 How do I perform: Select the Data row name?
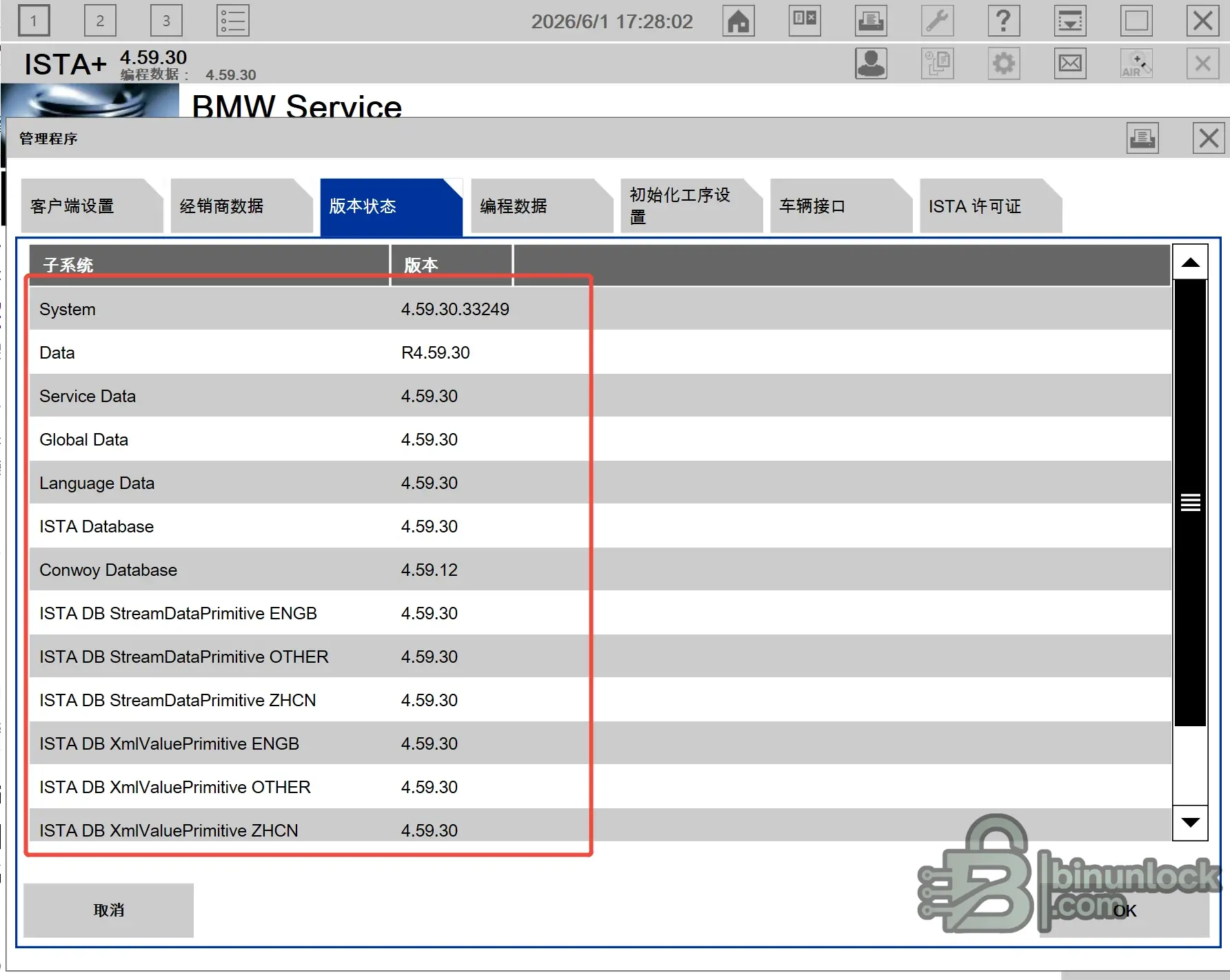(57, 352)
